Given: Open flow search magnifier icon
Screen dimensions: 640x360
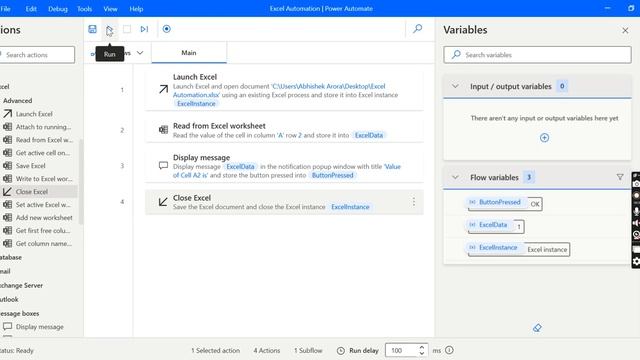Looking at the screenshot, I should (x=418, y=29).
